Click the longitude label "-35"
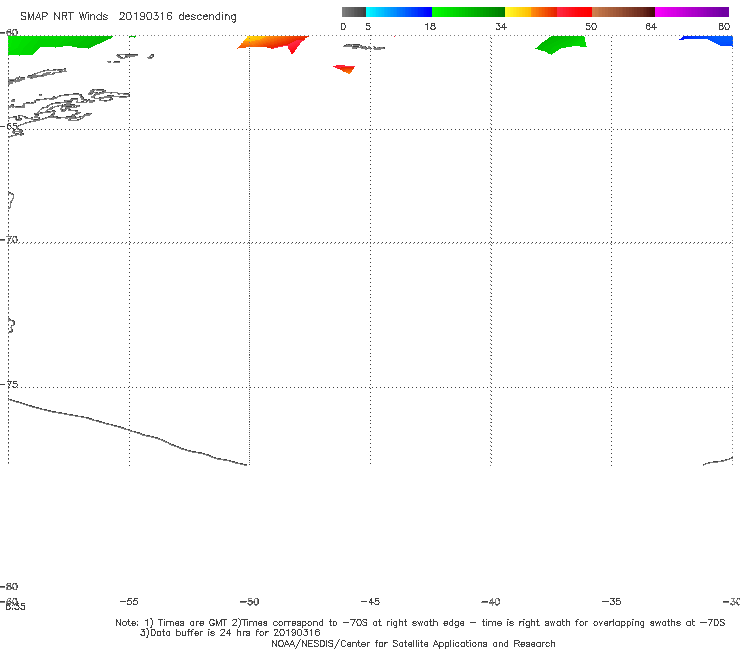This screenshot has width=740, height=650. pyautogui.click(x=611, y=601)
